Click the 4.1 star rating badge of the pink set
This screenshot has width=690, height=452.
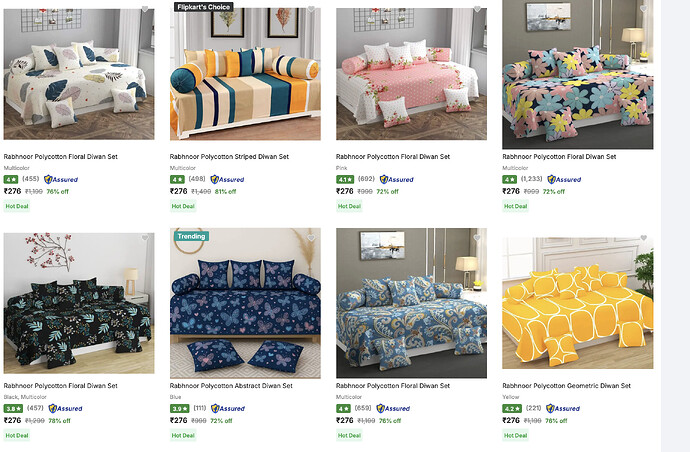pyautogui.click(x=345, y=180)
